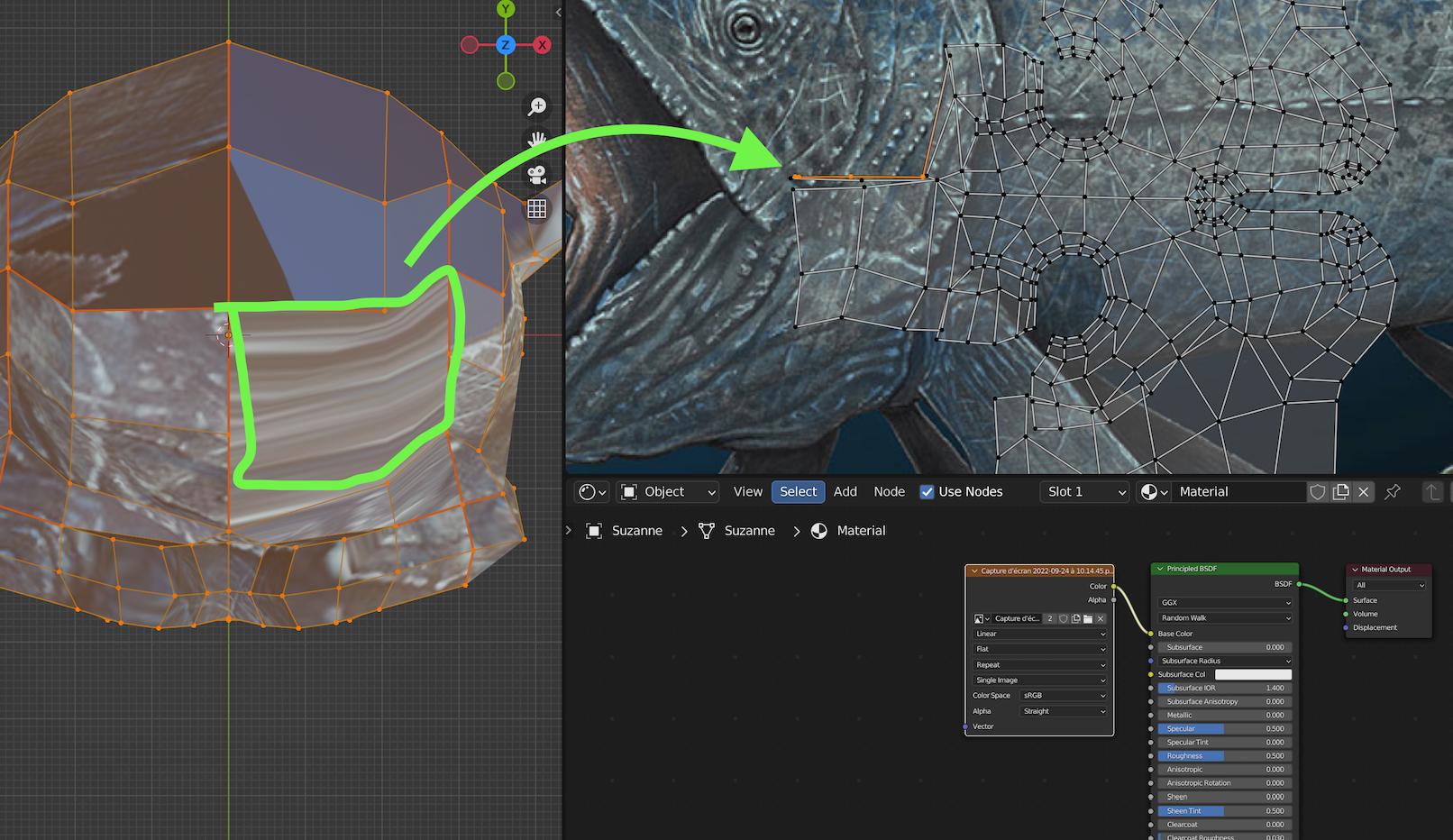The height and width of the screenshot is (840, 1453).
Task: Click the Subsurface Color white swatch
Action: click(1253, 675)
